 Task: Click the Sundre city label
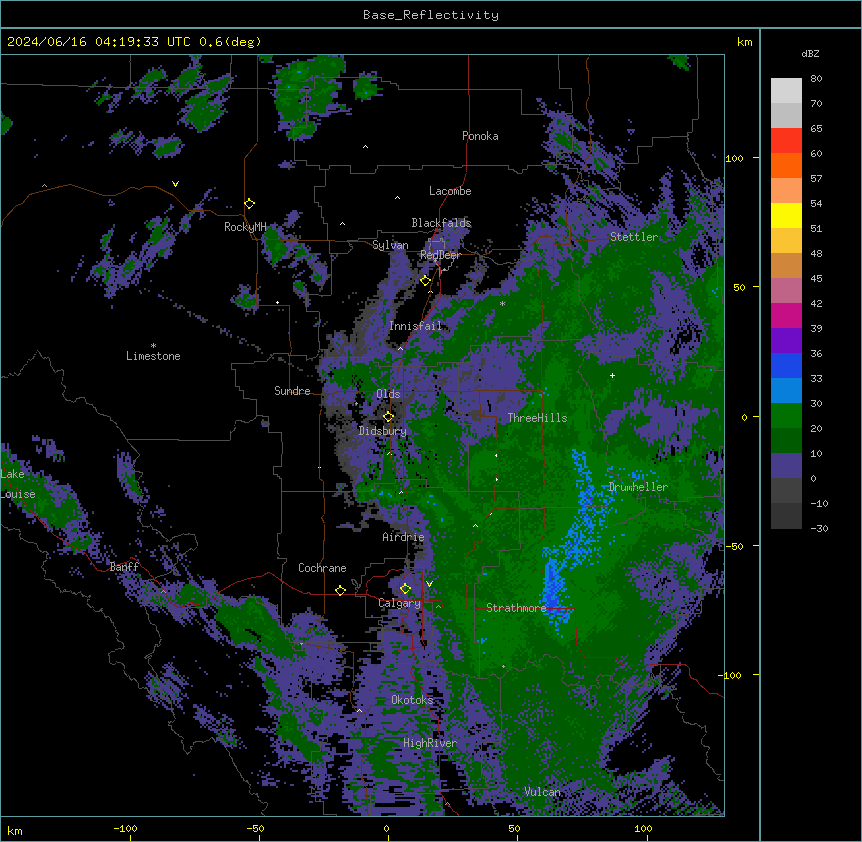[x=292, y=391]
